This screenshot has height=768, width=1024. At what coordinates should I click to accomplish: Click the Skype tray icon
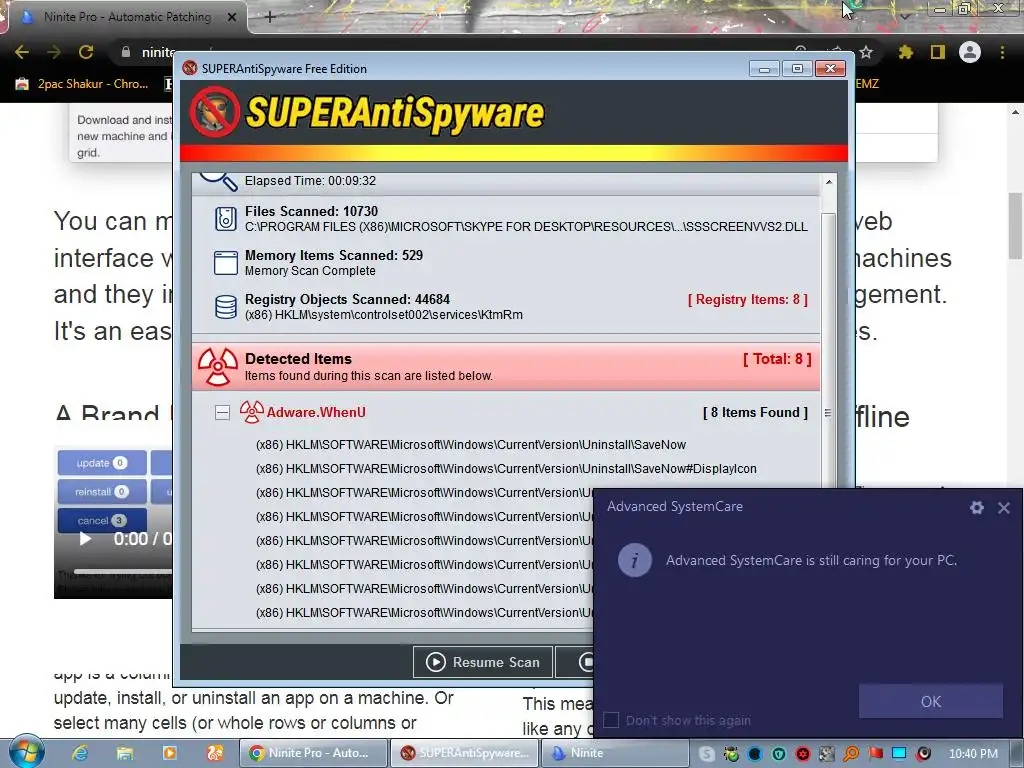click(x=706, y=754)
